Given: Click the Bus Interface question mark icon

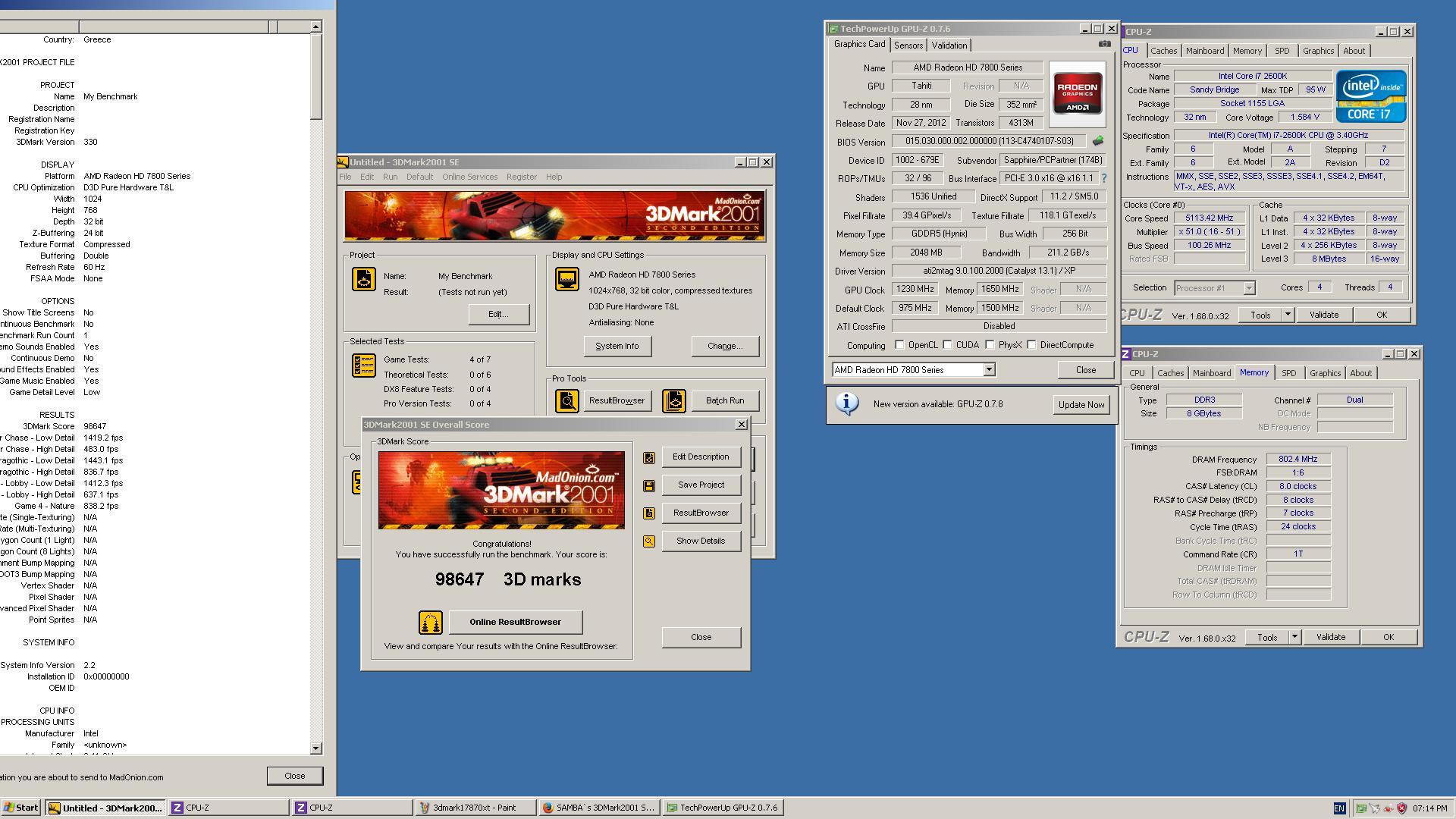Looking at the screenshot, I should click(x=1103, y=178).
